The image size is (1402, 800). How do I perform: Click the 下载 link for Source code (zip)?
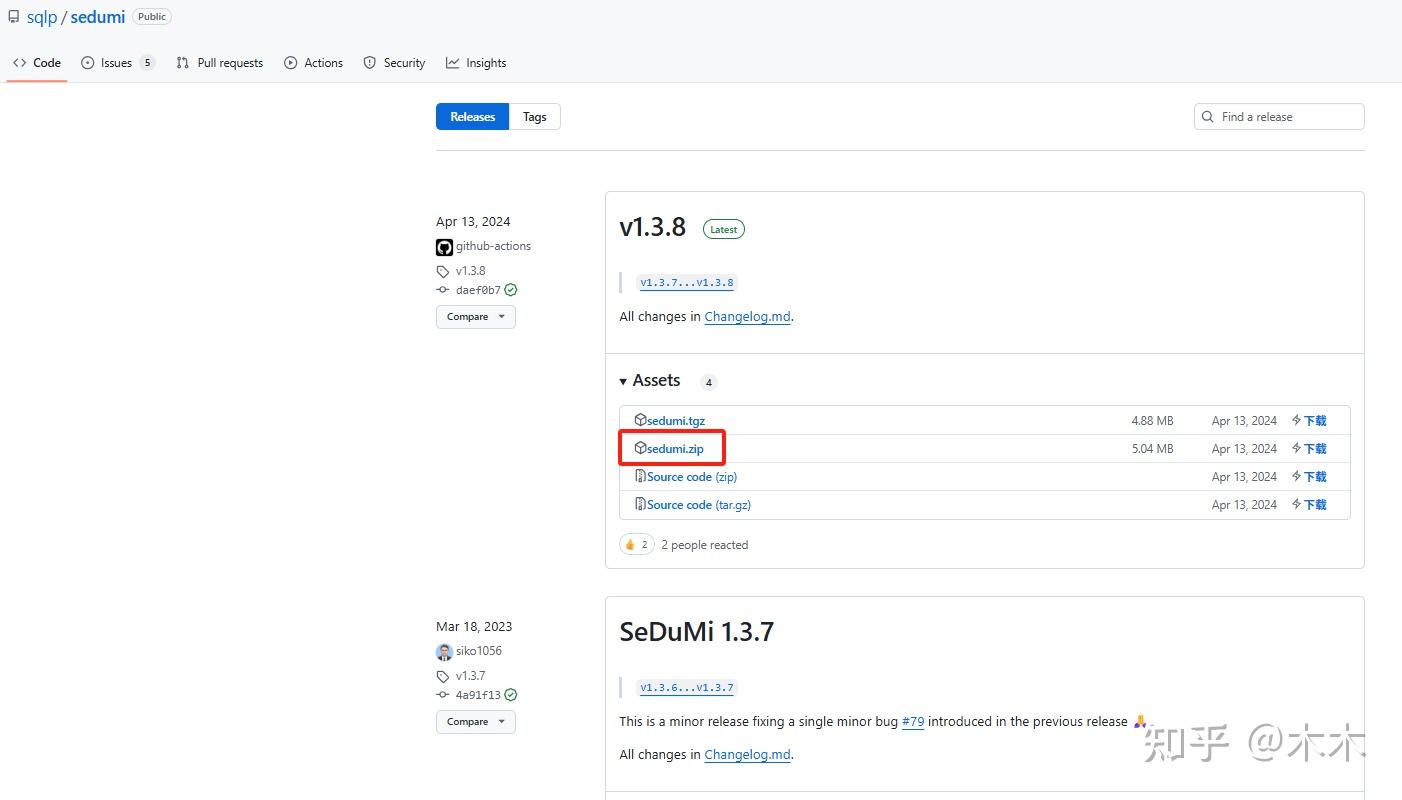coord(1315,477)
